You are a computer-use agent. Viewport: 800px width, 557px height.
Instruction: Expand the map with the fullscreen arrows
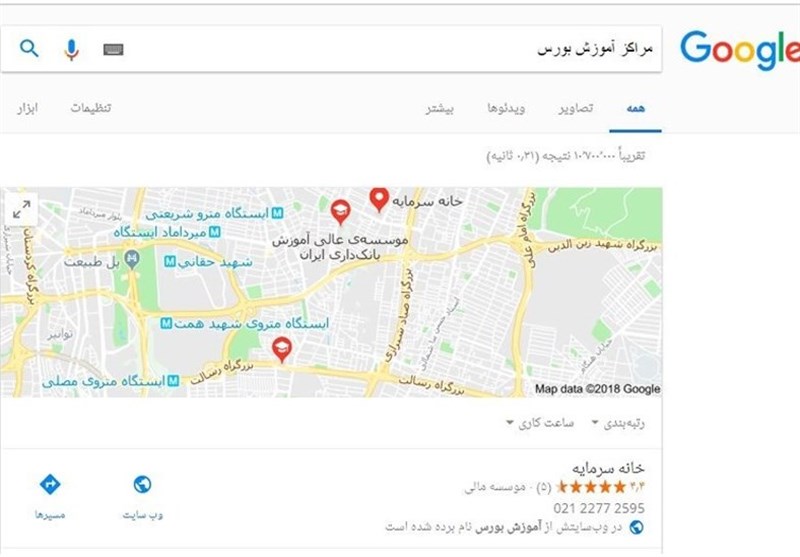(21, 209)
